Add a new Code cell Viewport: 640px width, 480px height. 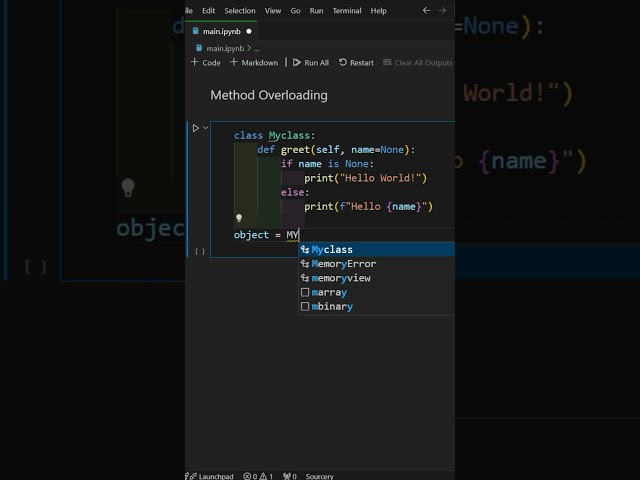tap(205, 62)
